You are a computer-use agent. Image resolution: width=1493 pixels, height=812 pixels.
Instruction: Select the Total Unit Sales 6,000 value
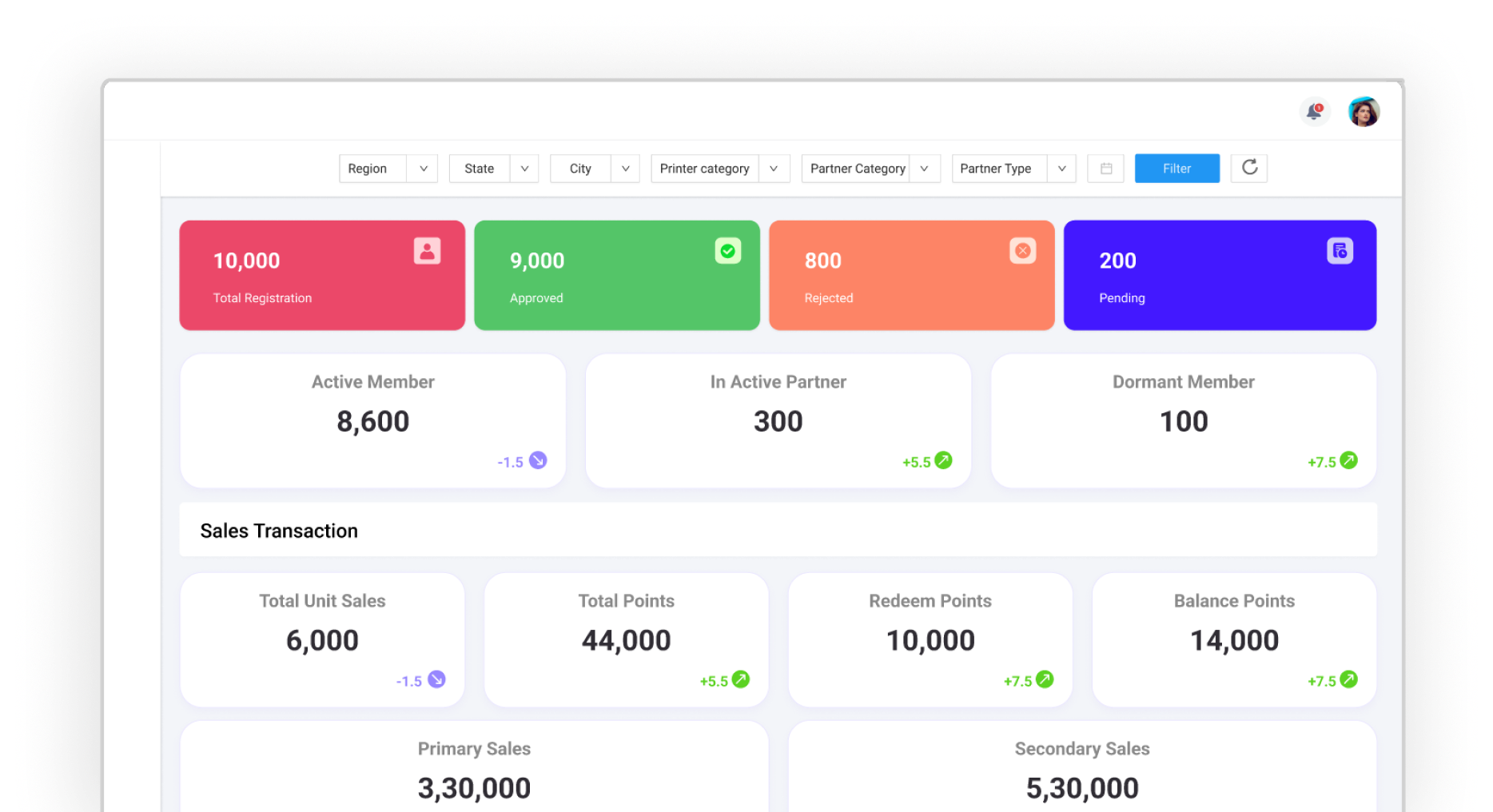pos(322,641)
